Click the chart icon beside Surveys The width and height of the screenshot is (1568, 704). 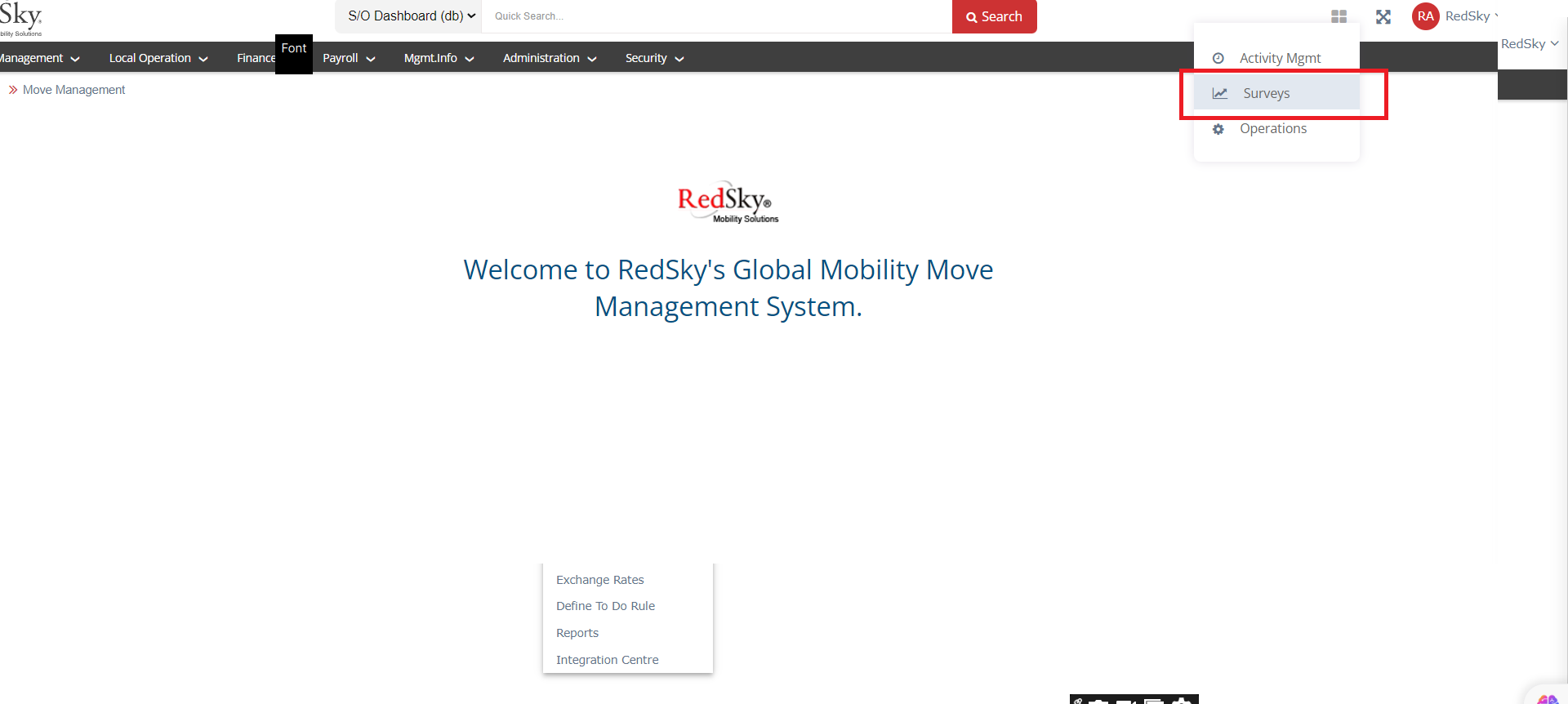tap(1219, 93)
